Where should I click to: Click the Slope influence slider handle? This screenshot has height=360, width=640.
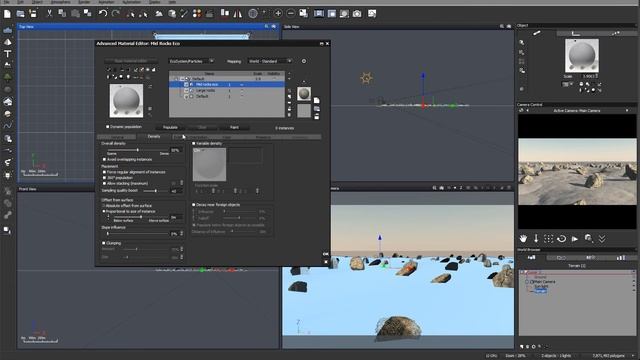[108, 234]
